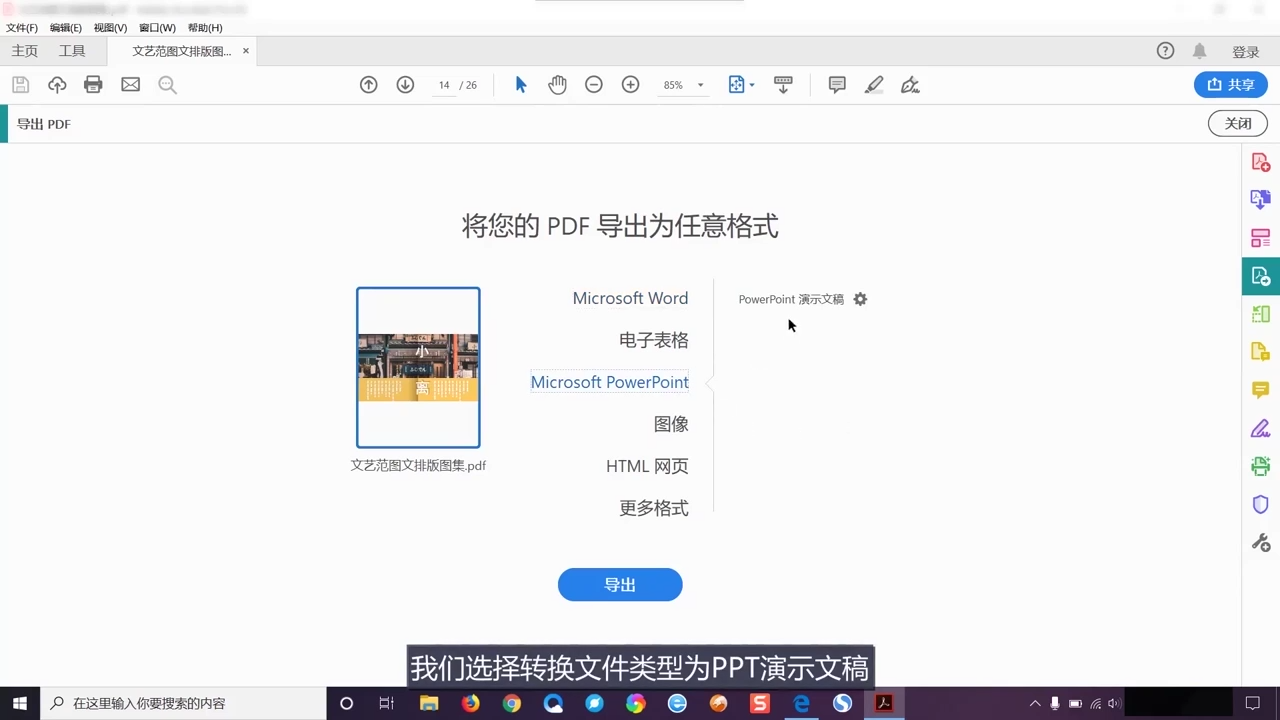
Task: Open Task View on the taskbar
Action: 387,703
